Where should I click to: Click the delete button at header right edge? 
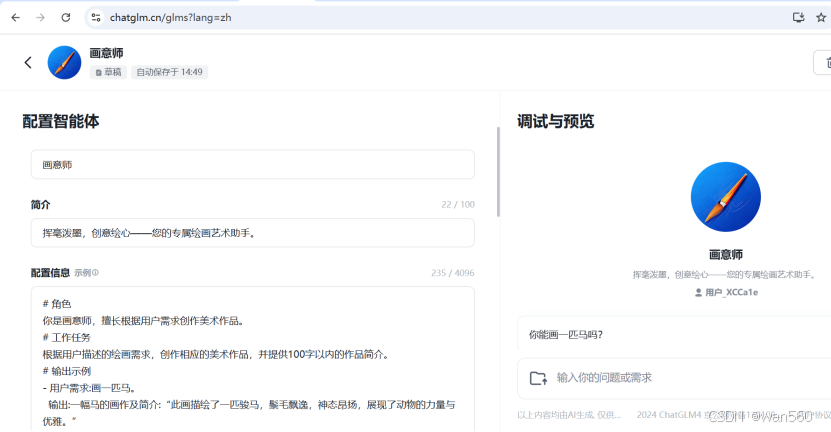pos(823,63)
